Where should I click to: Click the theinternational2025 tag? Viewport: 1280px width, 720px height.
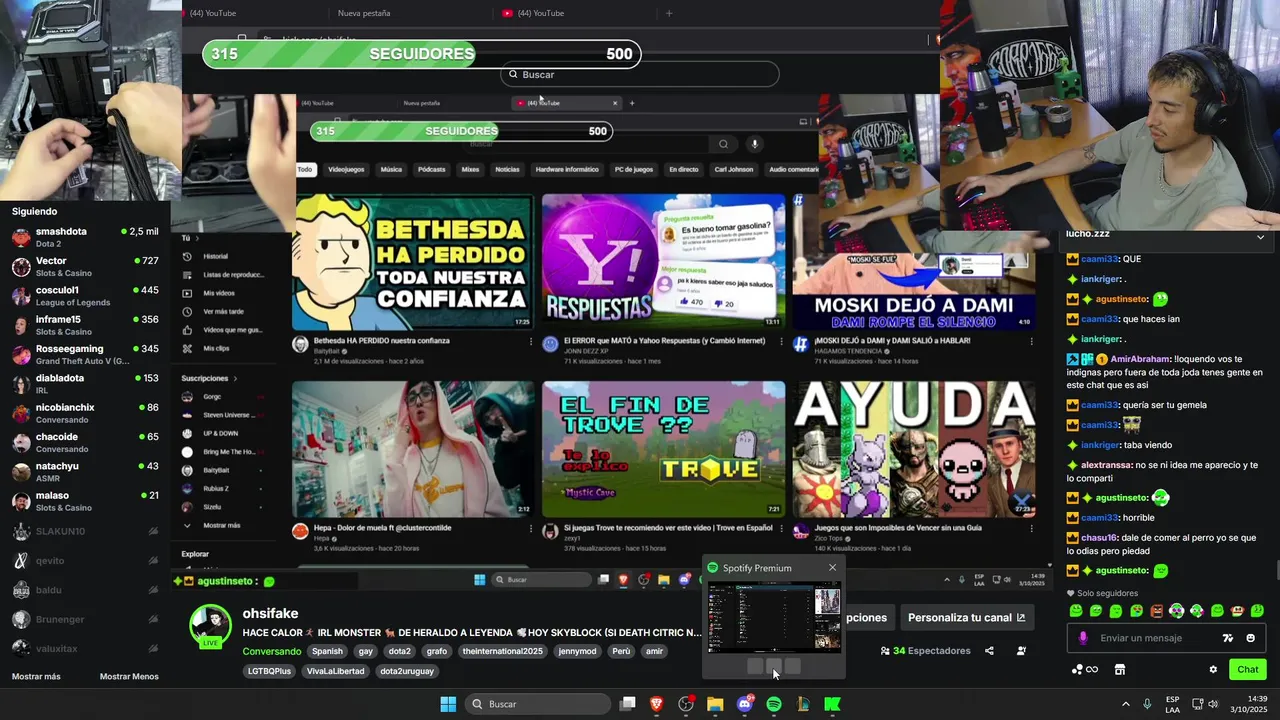pos(502,651)
